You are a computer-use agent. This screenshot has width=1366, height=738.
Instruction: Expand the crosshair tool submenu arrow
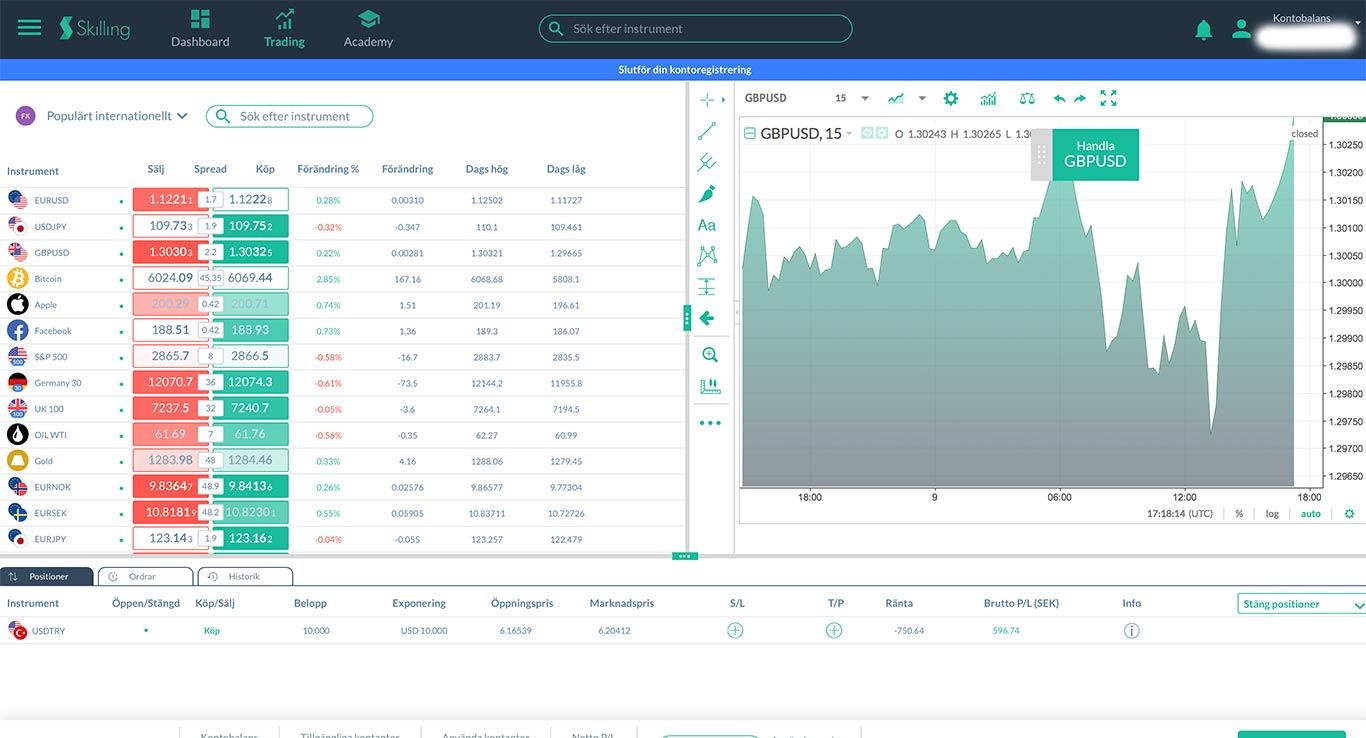(723, 99)
